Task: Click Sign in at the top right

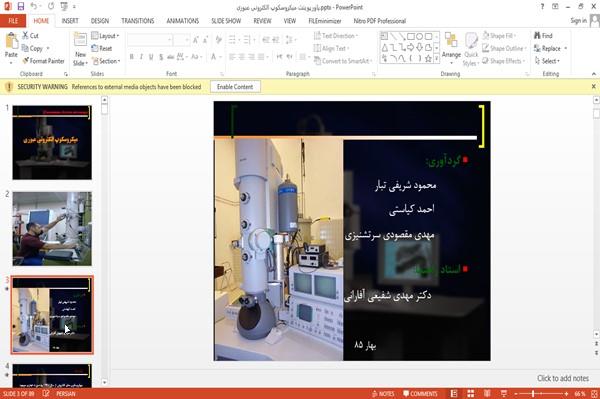Action: click(578, 21)
